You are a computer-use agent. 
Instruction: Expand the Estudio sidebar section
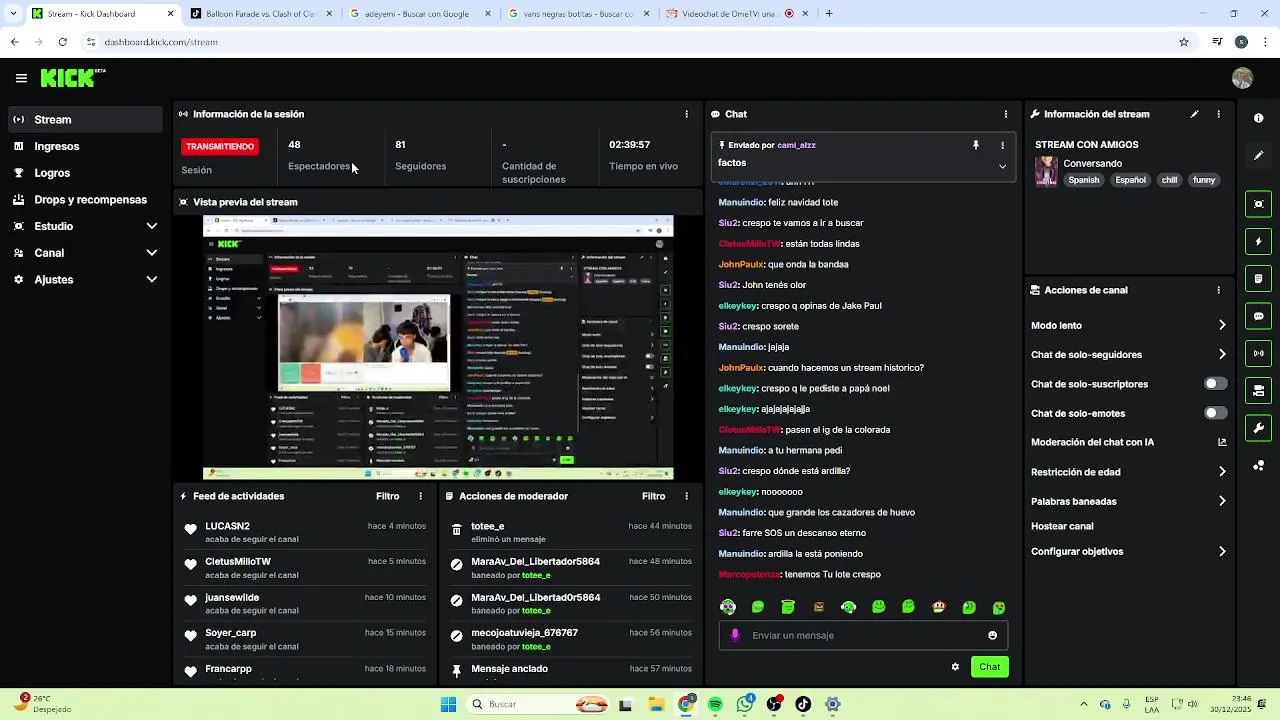point(152,226)
